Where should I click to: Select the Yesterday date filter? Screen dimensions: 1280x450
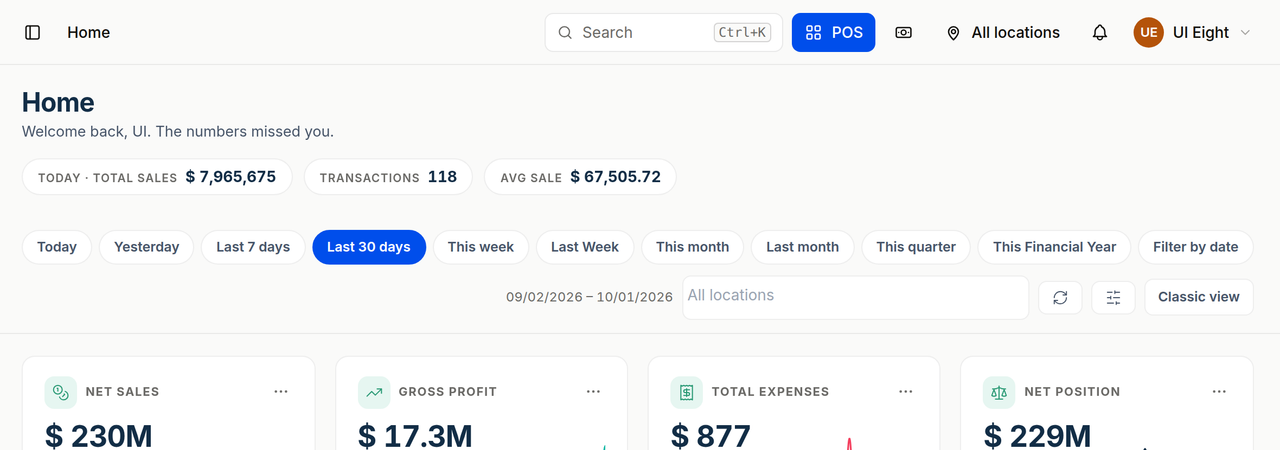tap(147, 247)
